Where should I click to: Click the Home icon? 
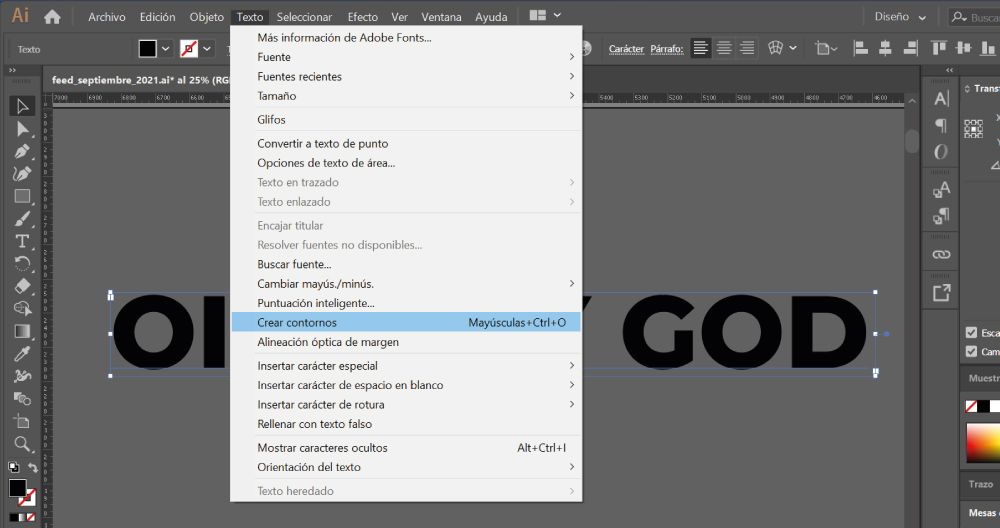[52, 16]
